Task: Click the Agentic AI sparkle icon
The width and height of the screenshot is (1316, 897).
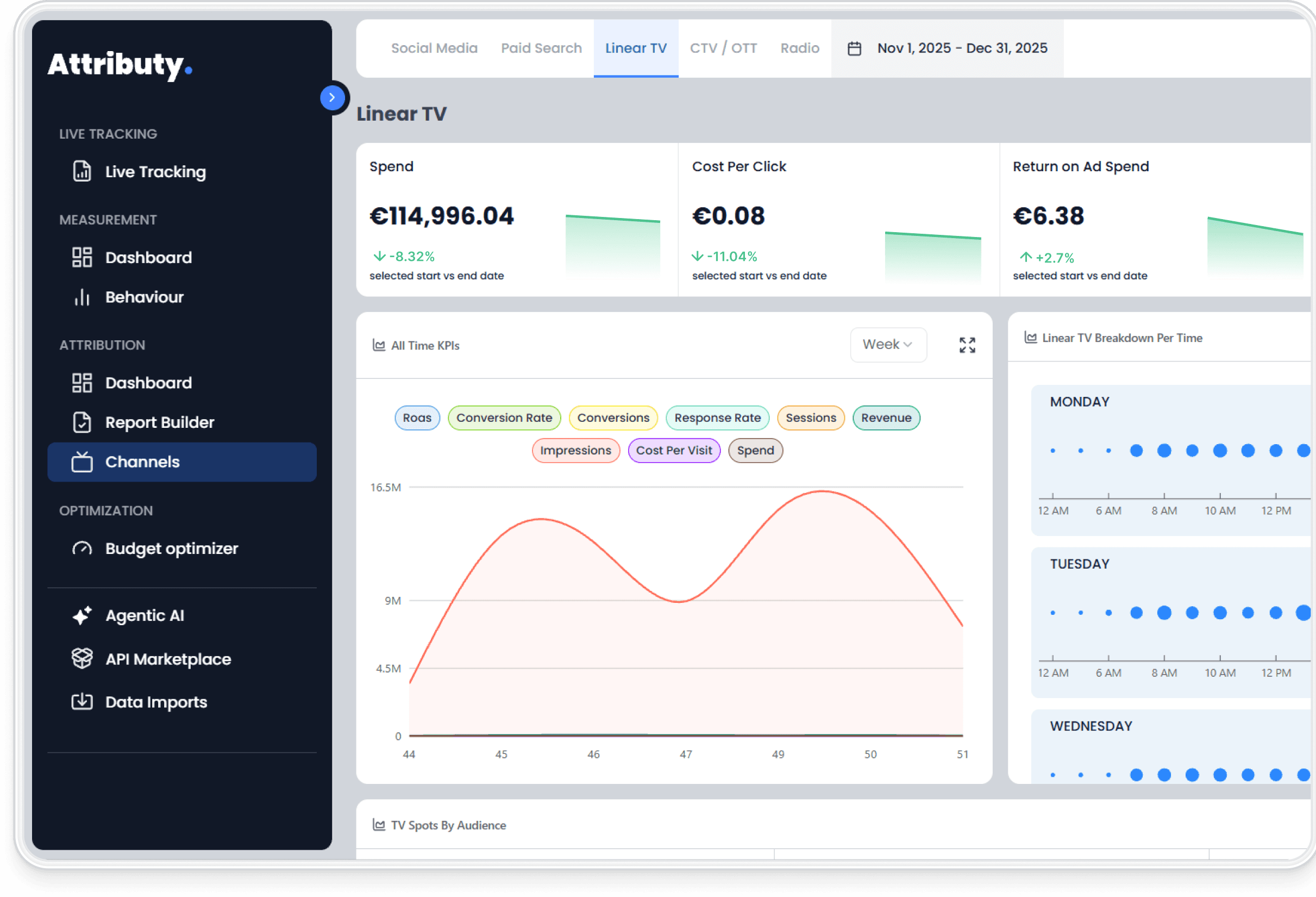Action: click(x=82, y=615)
